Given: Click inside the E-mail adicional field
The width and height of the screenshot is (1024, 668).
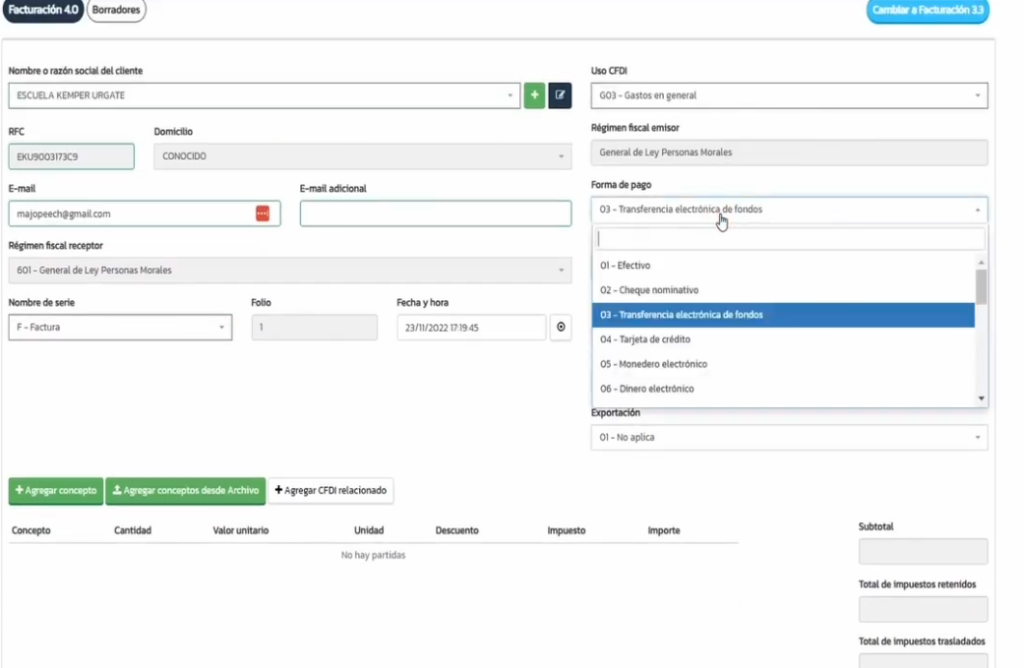Looking at the screenshot, I should pos(435,213).
